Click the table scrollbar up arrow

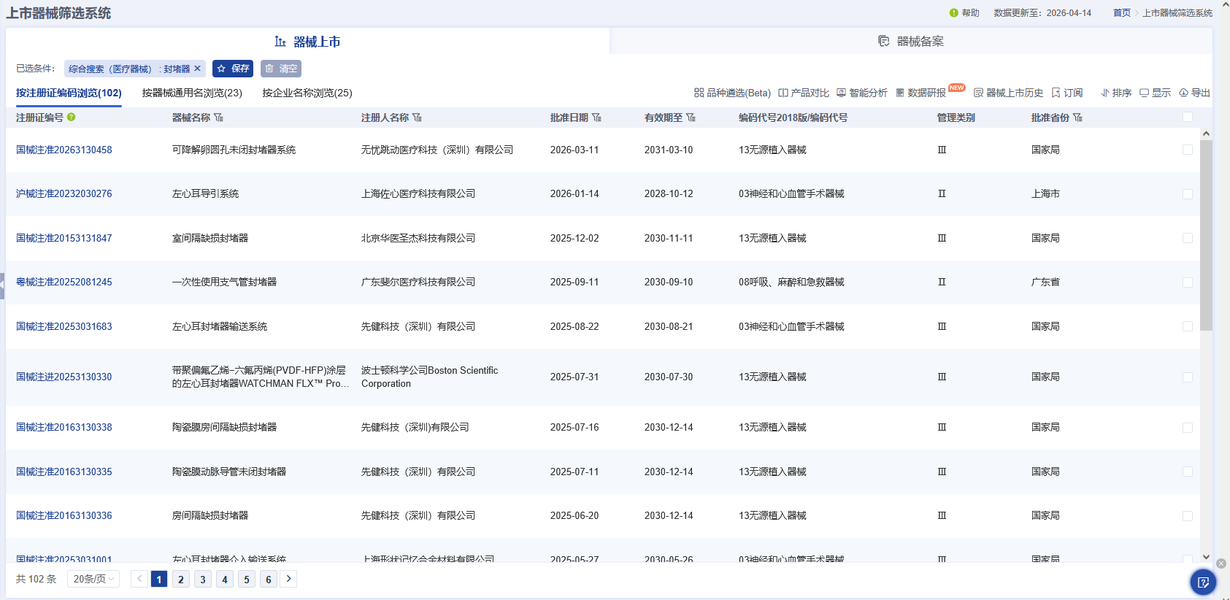tap(1205, 134)
